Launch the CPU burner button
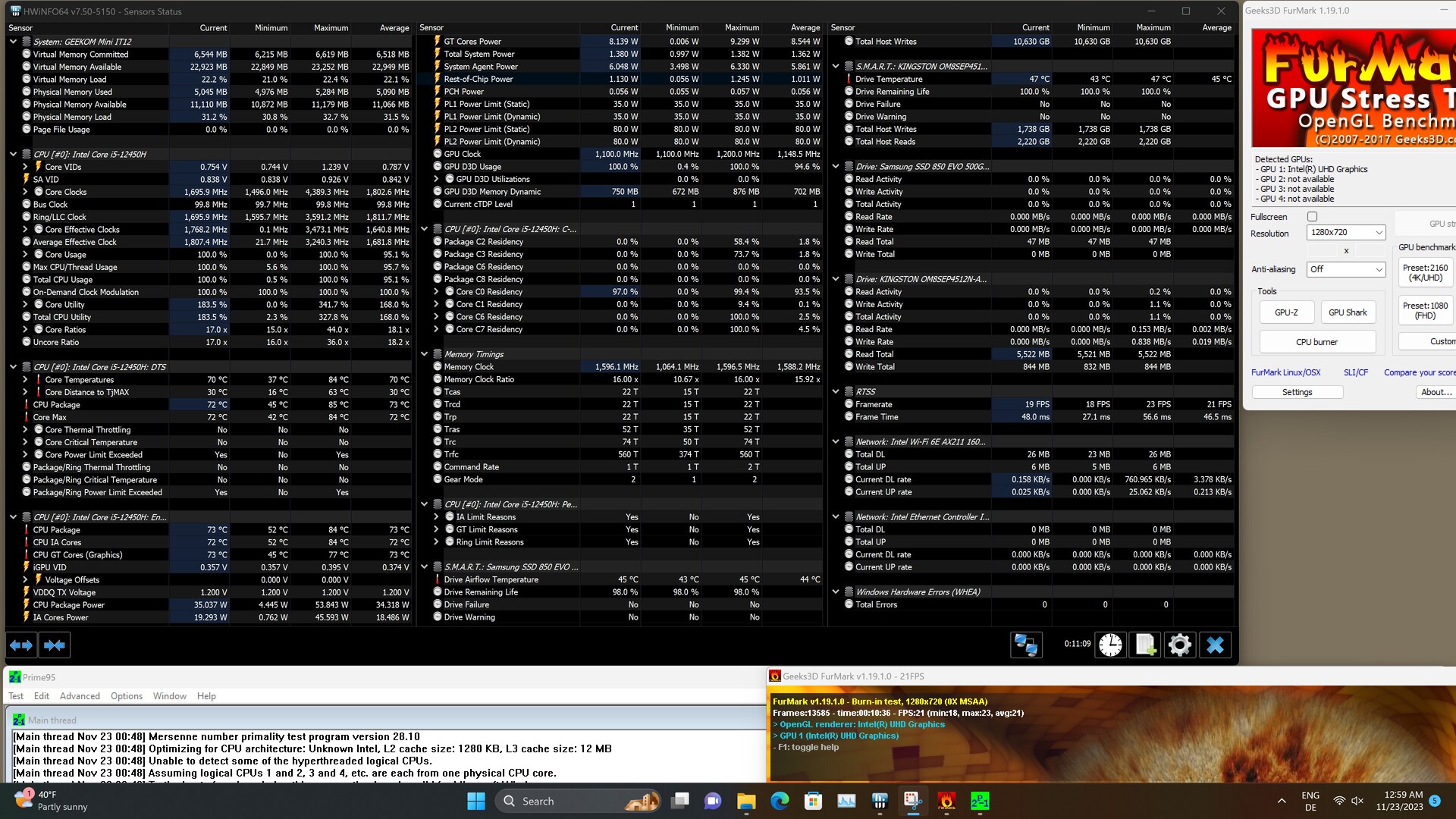The image size is (1456, 819). (1317, 342)
